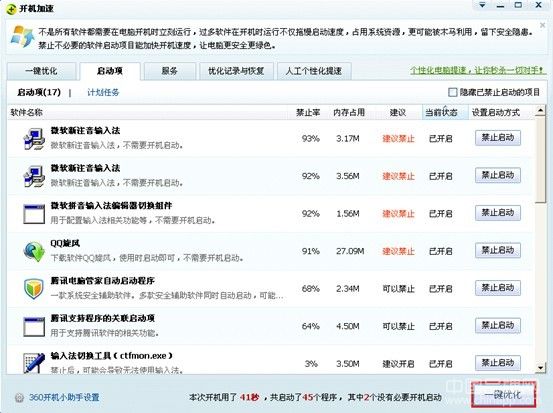Image resolution: width=553 pixels, height=413 pixels.
Task: Open the 个性化电脑提速 green link
Action: 478,70
